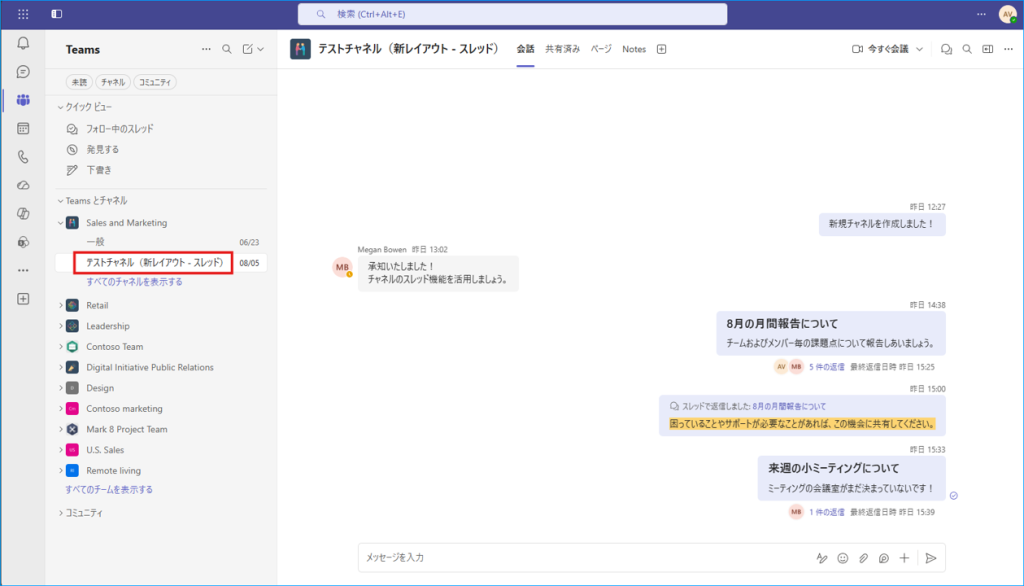Click the loop component icon in compose box
The height and width of the screenshot is (586, 1024).
tap(884, 558)
